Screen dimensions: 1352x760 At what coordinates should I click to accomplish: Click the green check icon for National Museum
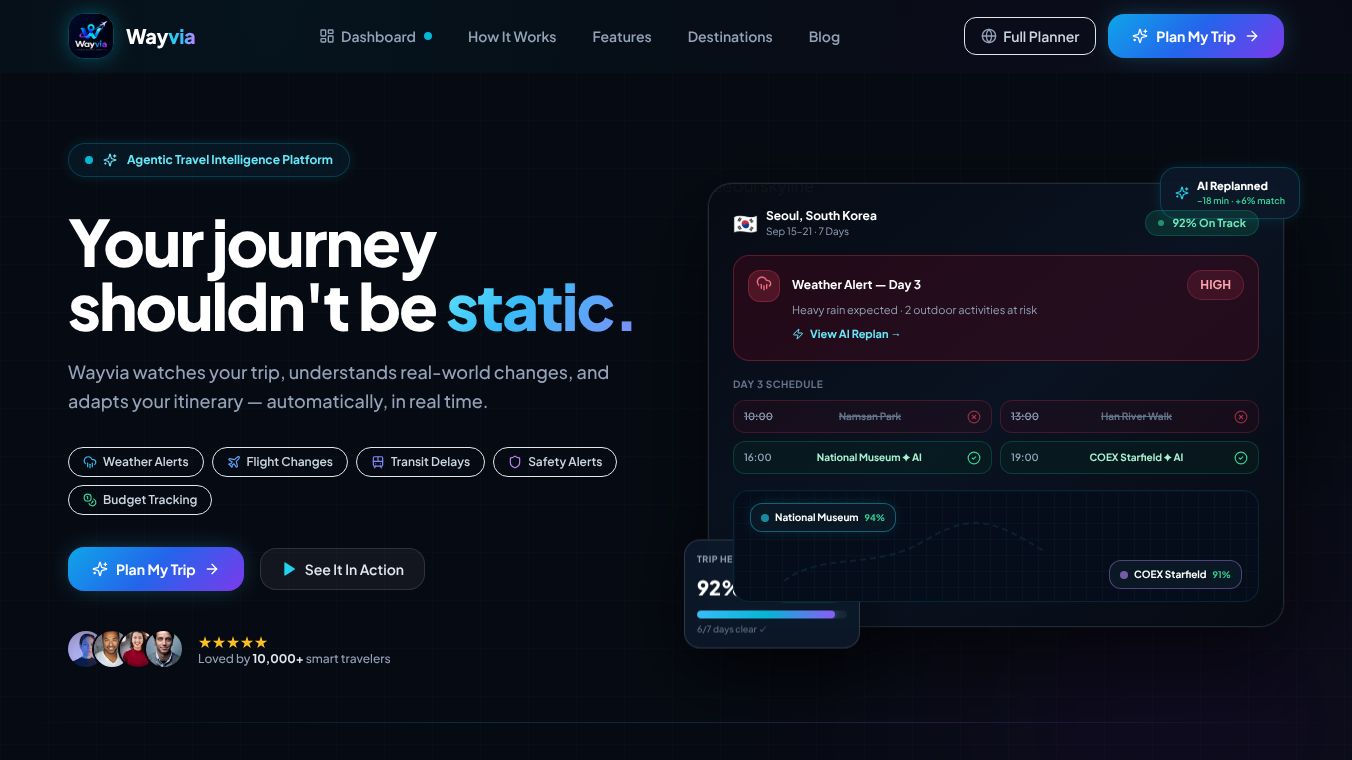tap(974, 458)
